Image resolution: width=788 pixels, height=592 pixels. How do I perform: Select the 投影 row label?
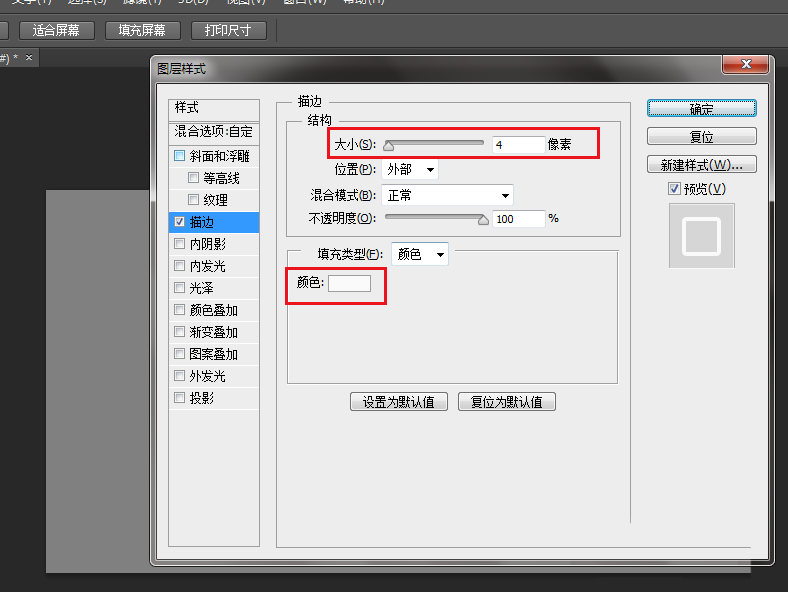coord(202,398)
